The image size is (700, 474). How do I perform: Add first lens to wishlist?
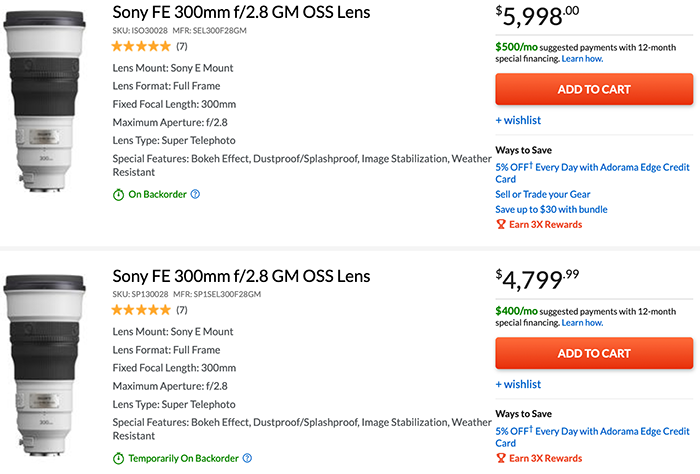tap(518, 120)
